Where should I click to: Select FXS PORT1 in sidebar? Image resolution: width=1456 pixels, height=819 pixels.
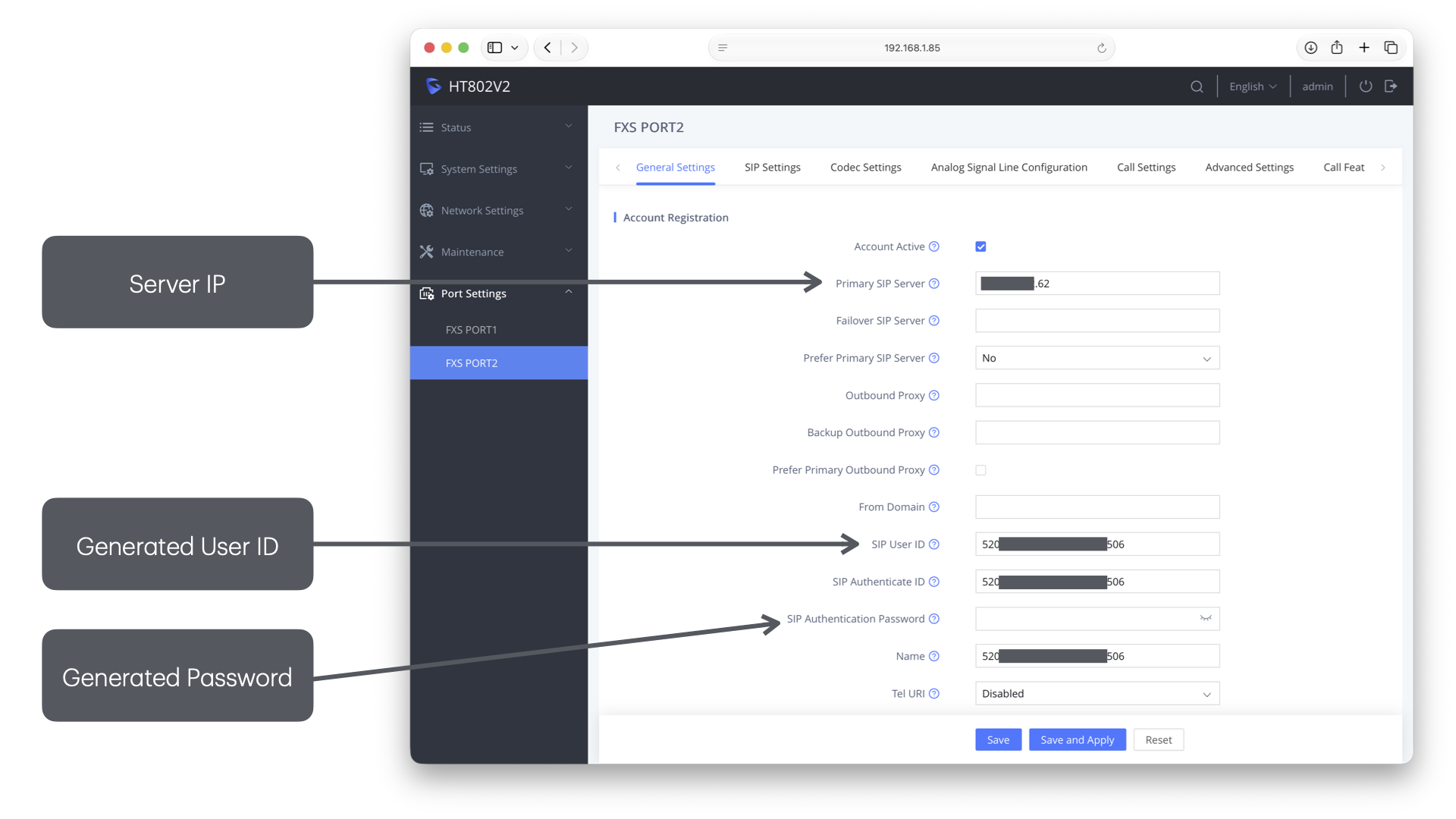[498, 330]
